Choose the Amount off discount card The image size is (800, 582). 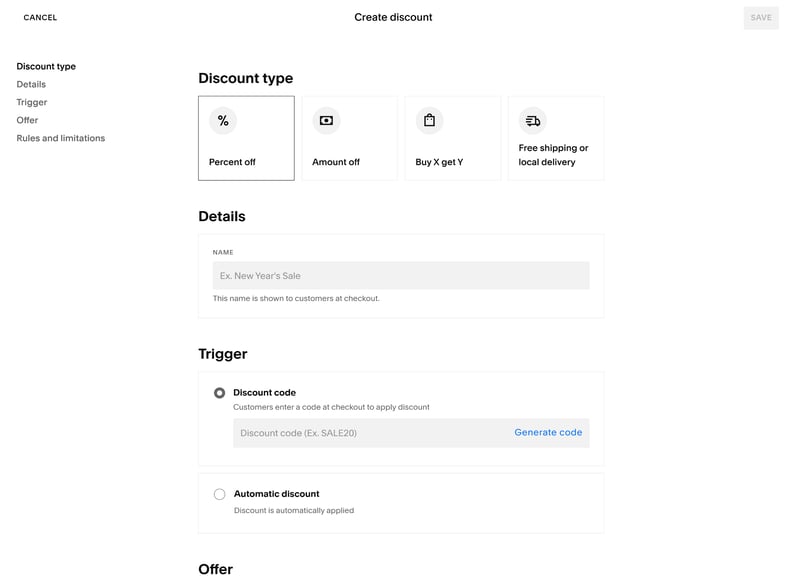pyautogui.click(x=349, y=138)
